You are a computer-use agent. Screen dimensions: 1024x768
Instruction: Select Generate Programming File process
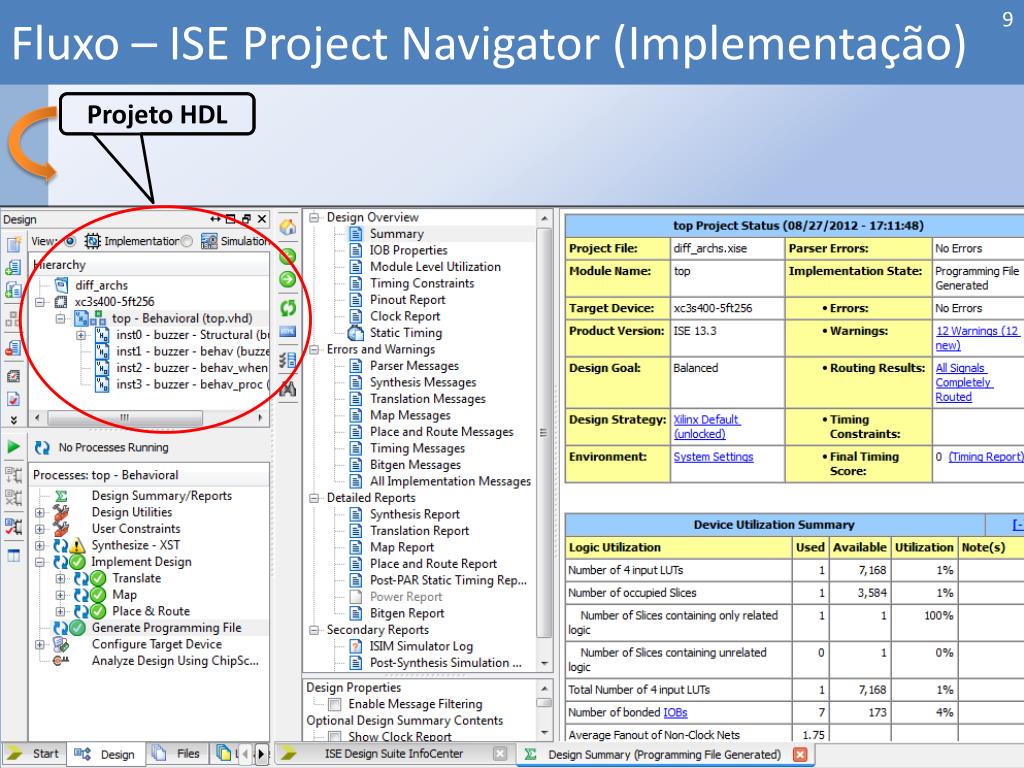(167, 628)
